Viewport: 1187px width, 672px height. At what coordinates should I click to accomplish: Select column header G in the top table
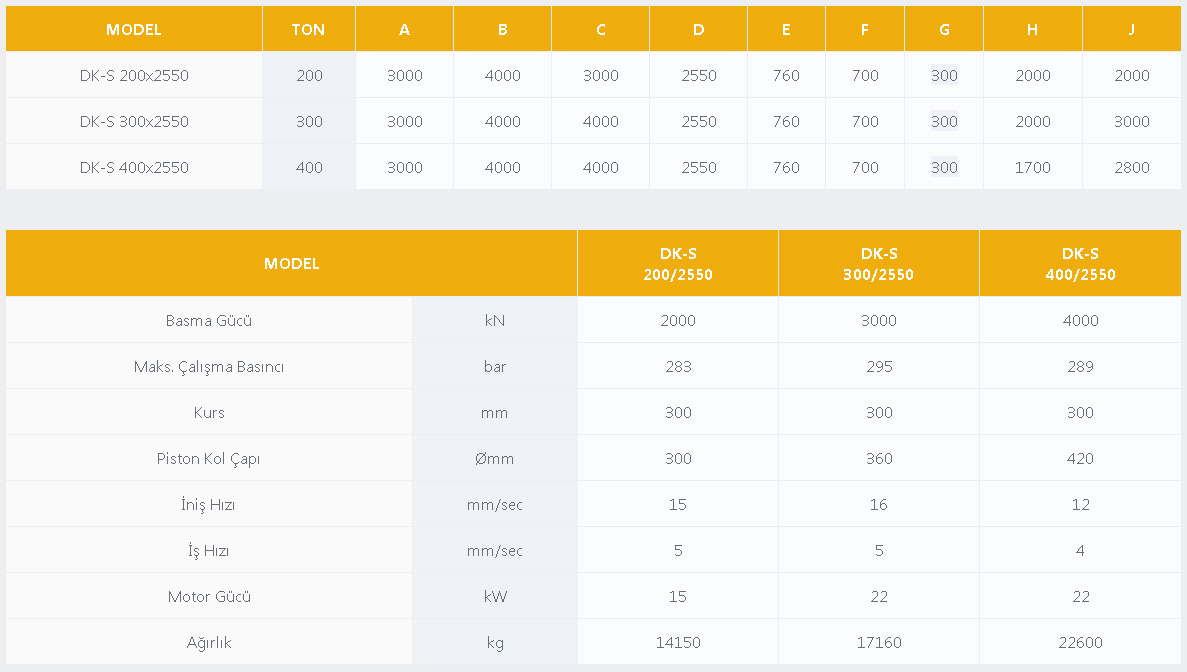[x=945, y=30]
